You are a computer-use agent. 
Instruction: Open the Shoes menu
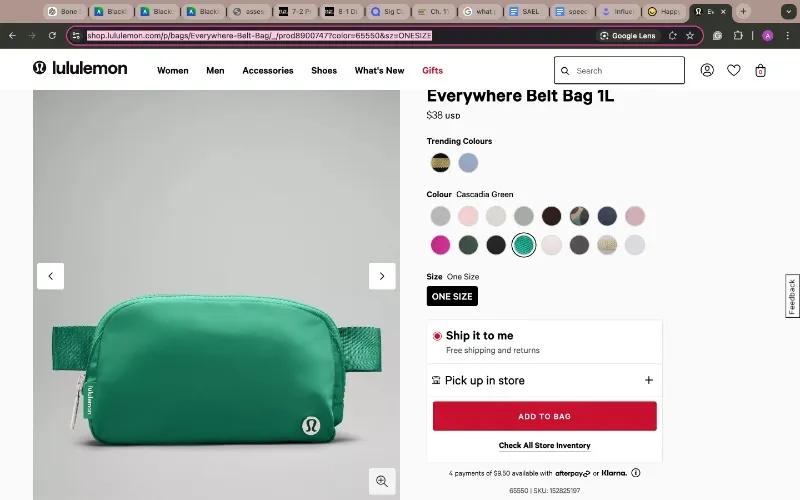[324, 70]
